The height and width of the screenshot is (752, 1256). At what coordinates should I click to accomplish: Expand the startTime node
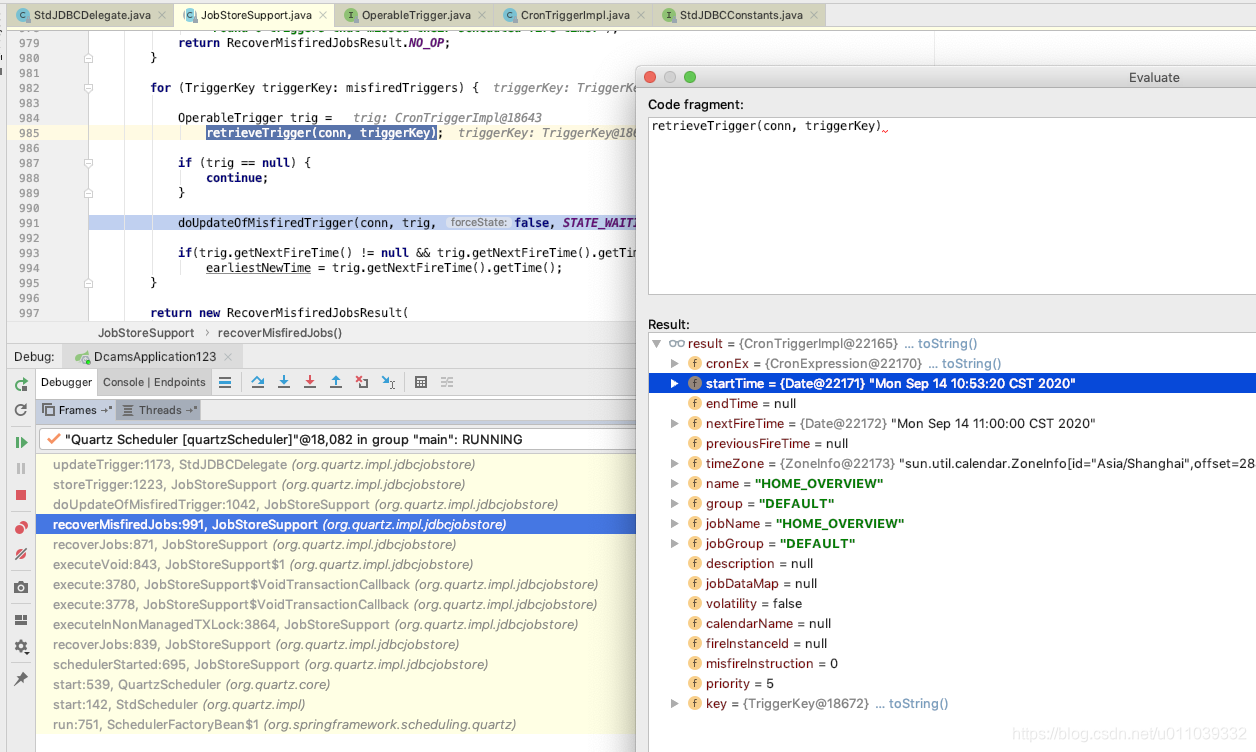[675, 383]
